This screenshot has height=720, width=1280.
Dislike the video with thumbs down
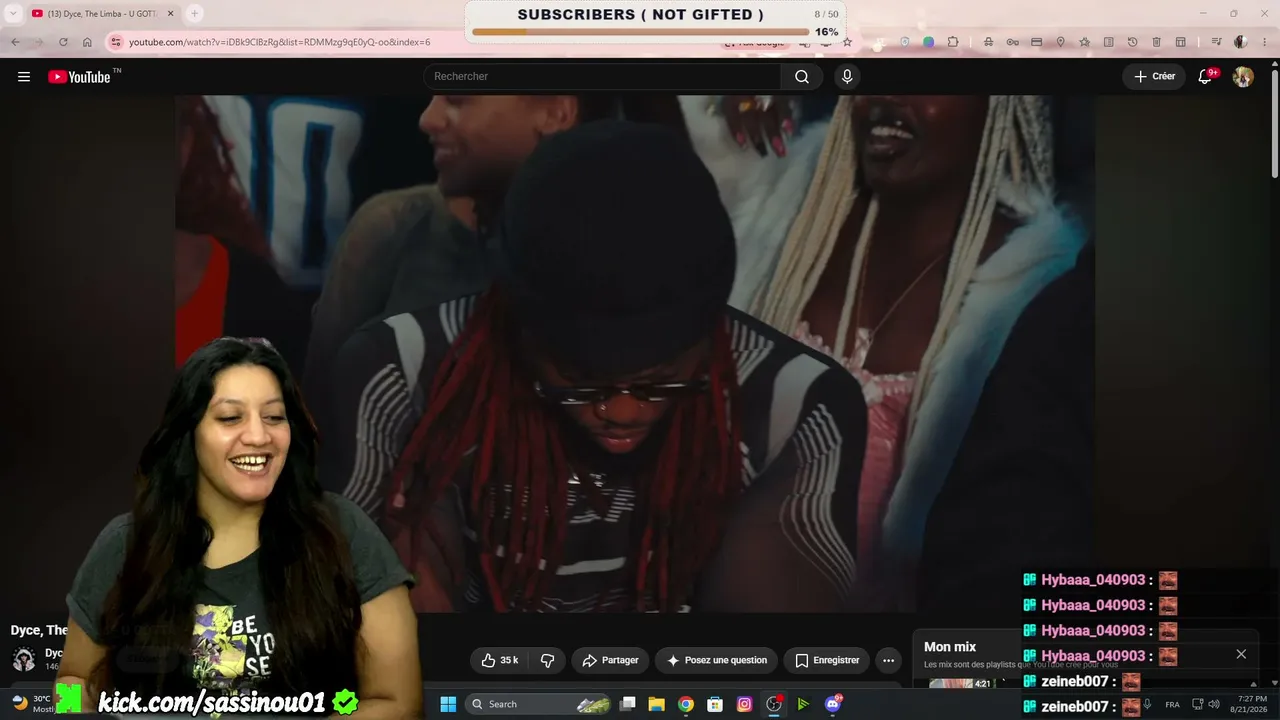click(547, 660)
